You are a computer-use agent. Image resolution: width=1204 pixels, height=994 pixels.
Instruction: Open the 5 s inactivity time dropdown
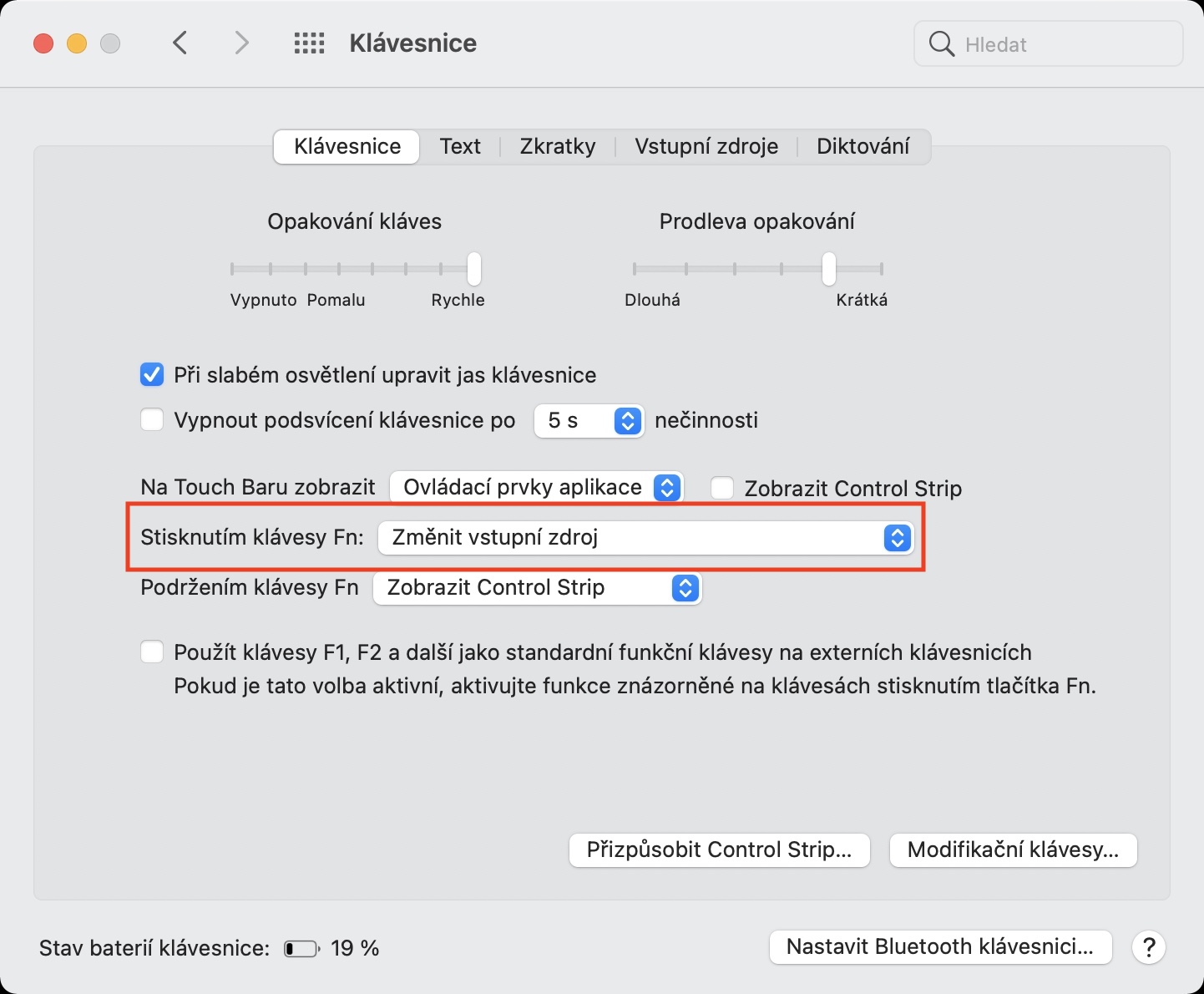(589, 420)
